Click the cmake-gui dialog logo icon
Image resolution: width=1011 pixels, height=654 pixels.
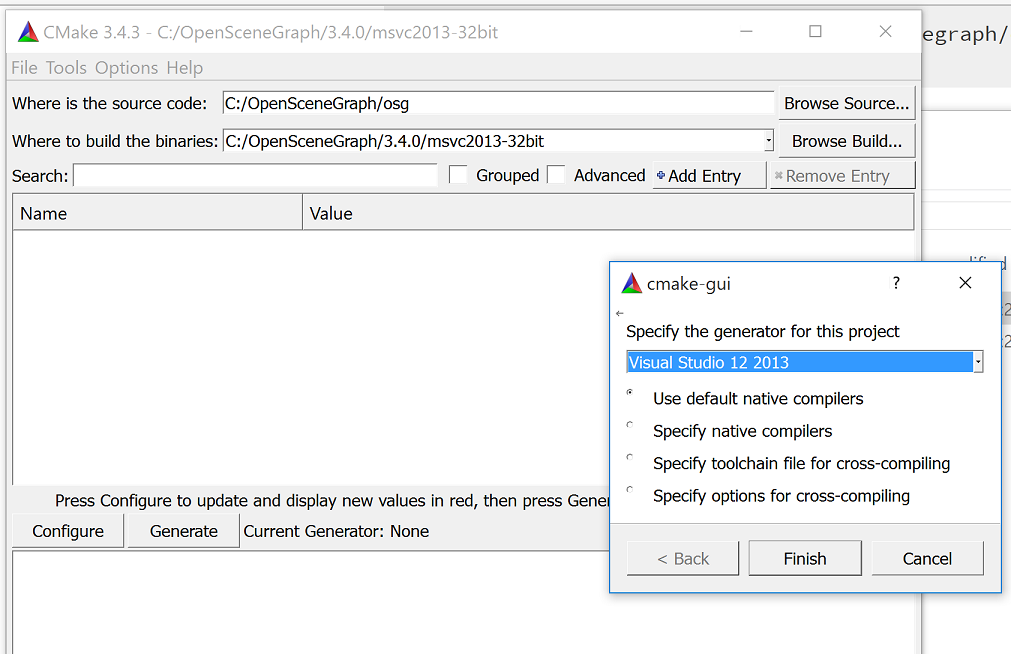pyautogui.click(x=631, y=283)
